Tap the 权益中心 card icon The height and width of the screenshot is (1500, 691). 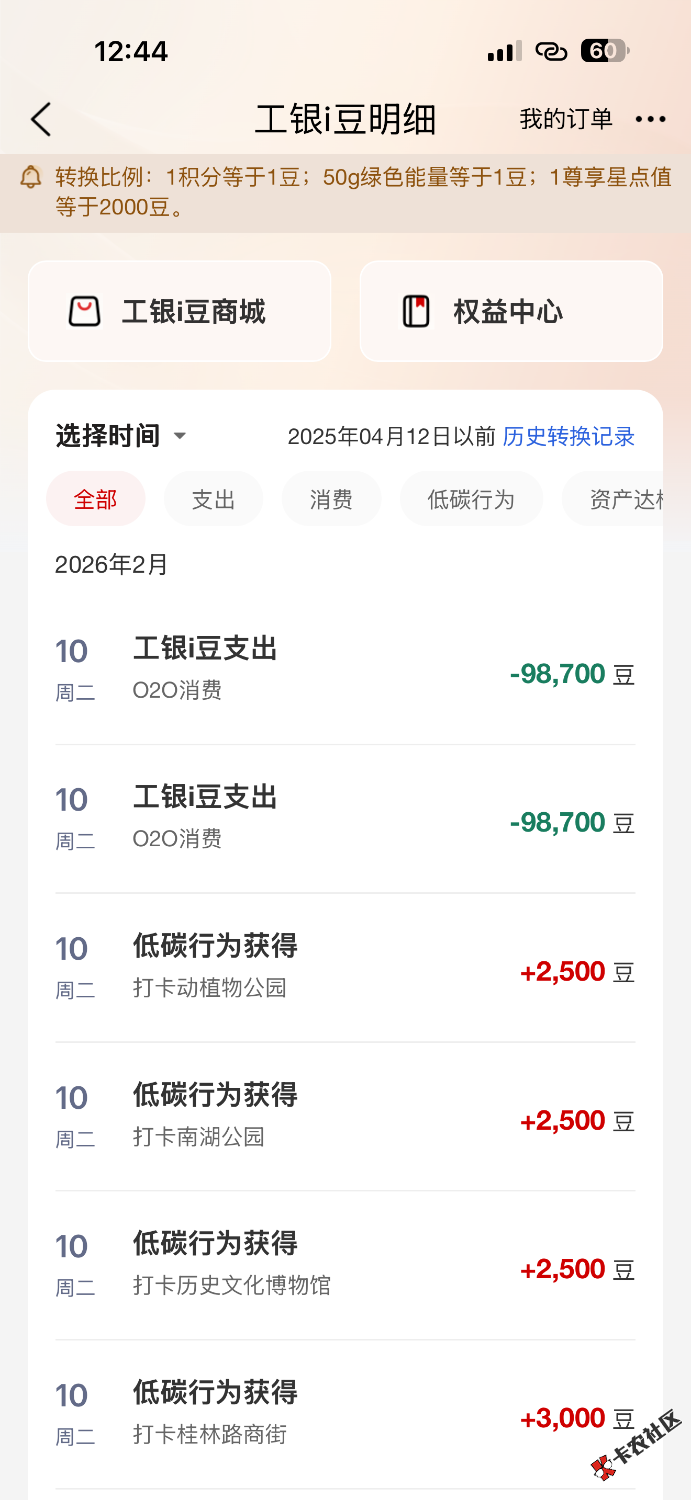pyautogui.click(x=415, y=312)
